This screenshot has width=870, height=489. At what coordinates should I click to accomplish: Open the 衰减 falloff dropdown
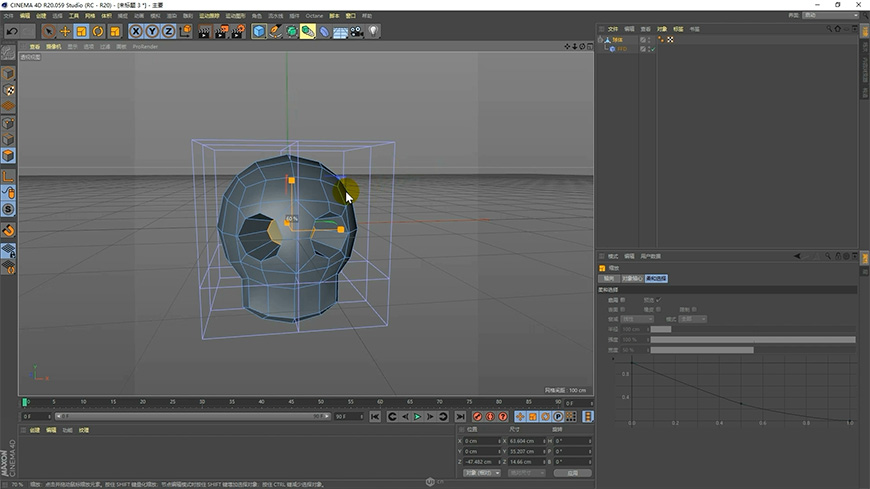coord(637,319)
